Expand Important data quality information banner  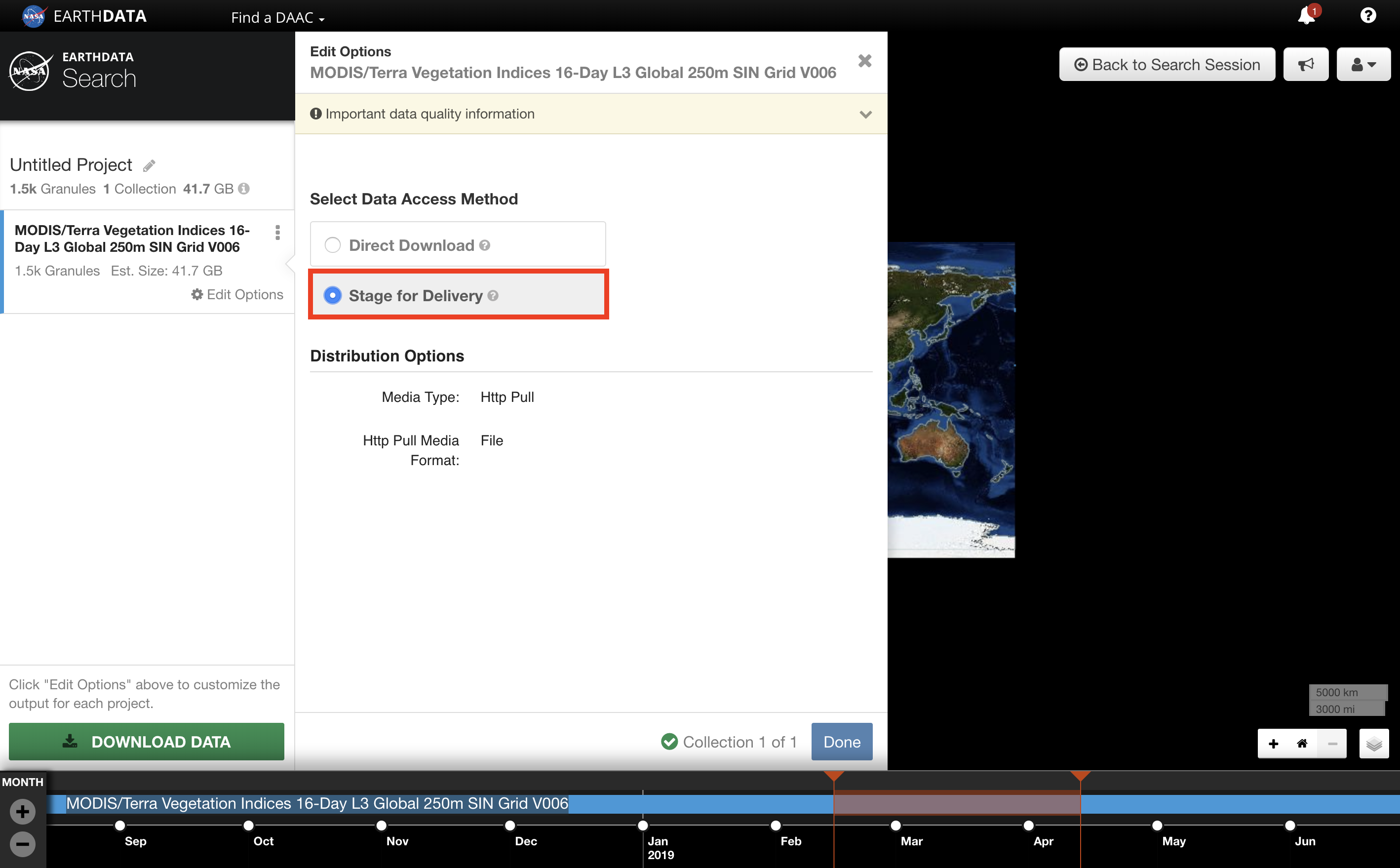(x=591, y=114)
